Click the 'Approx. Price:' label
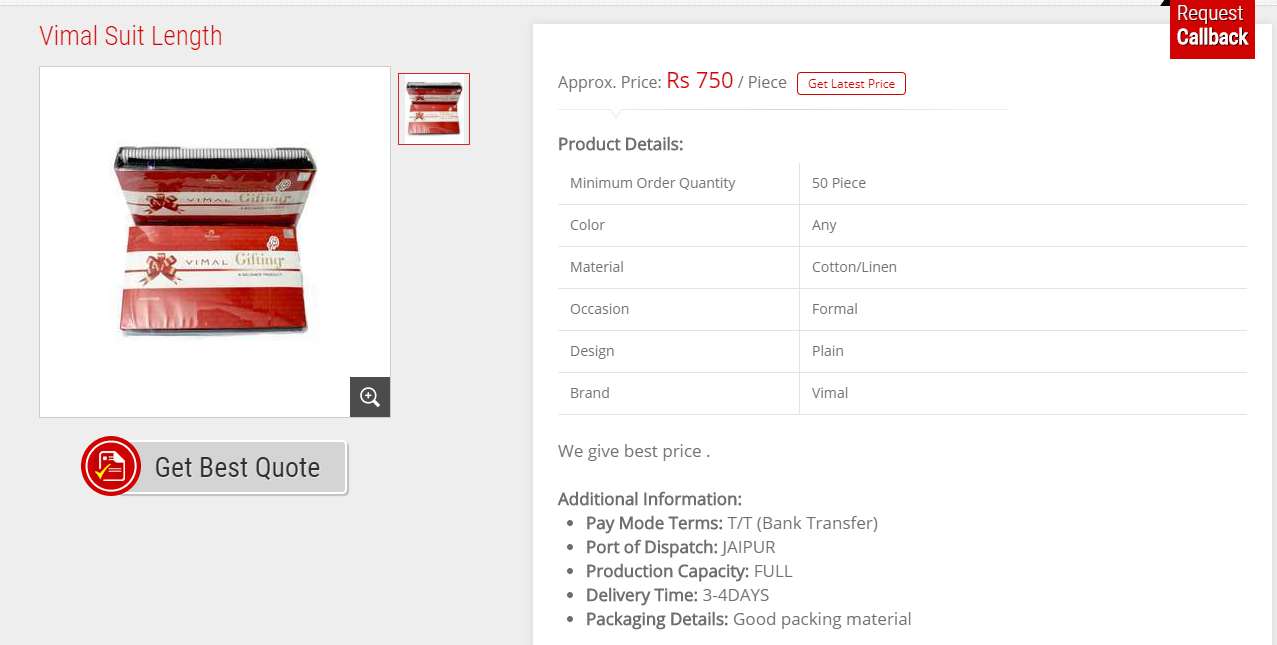This screenshot has height=645, width=1277. (610, 83)
